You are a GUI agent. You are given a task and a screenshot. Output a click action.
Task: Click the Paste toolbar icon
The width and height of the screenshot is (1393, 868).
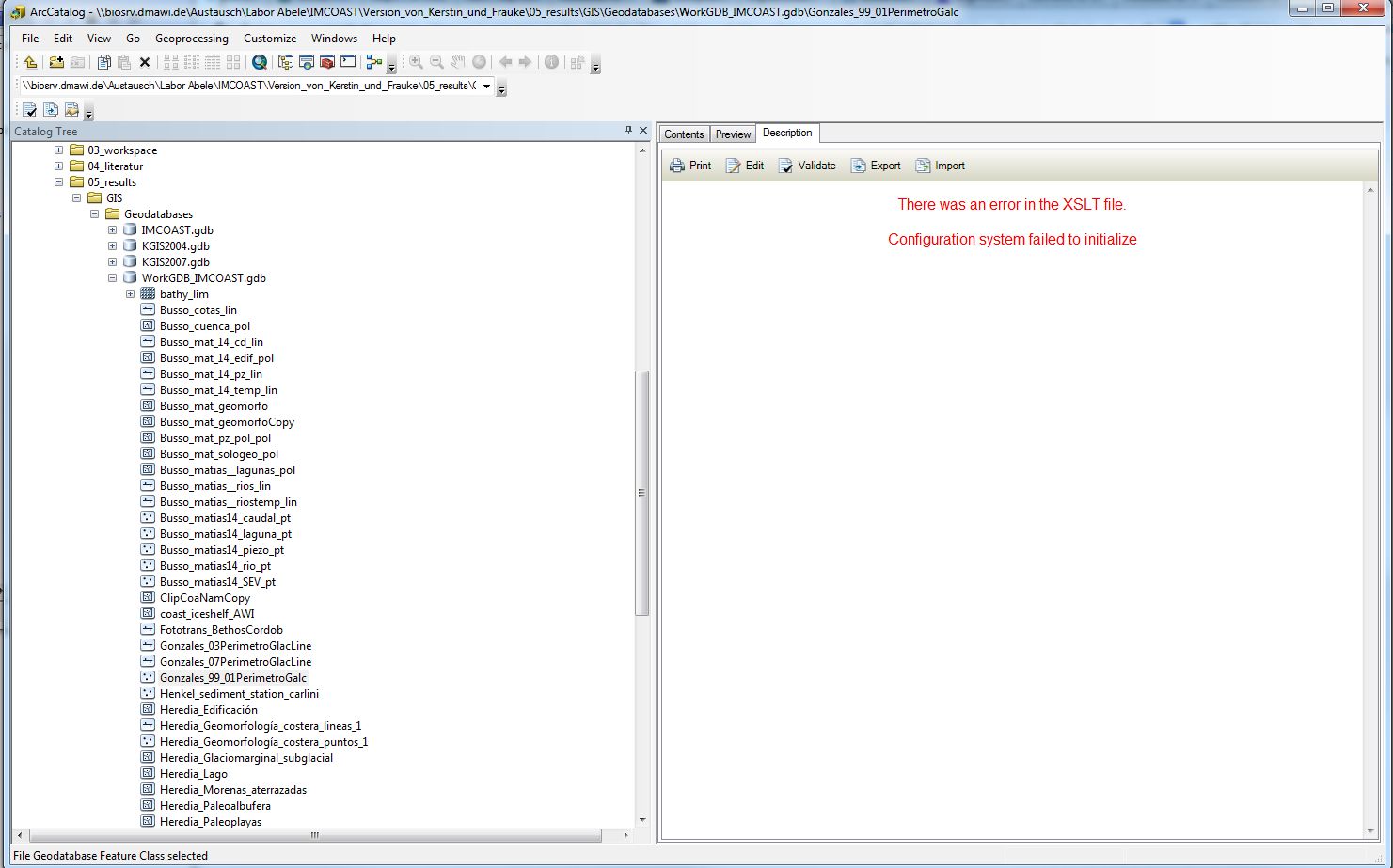pyautogui.click(x=124, y=62)
